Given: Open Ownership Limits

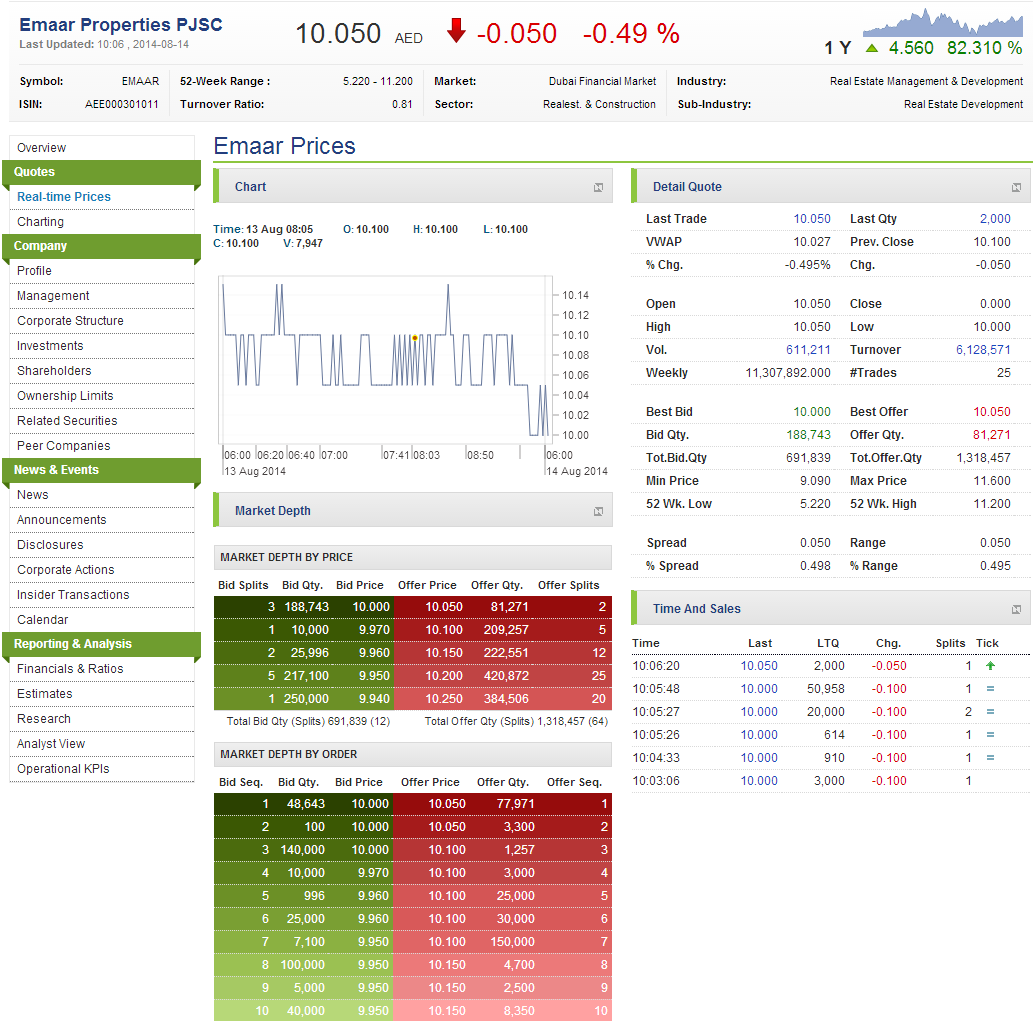Looking at the screenshot, I should click(x=65, y=396).
